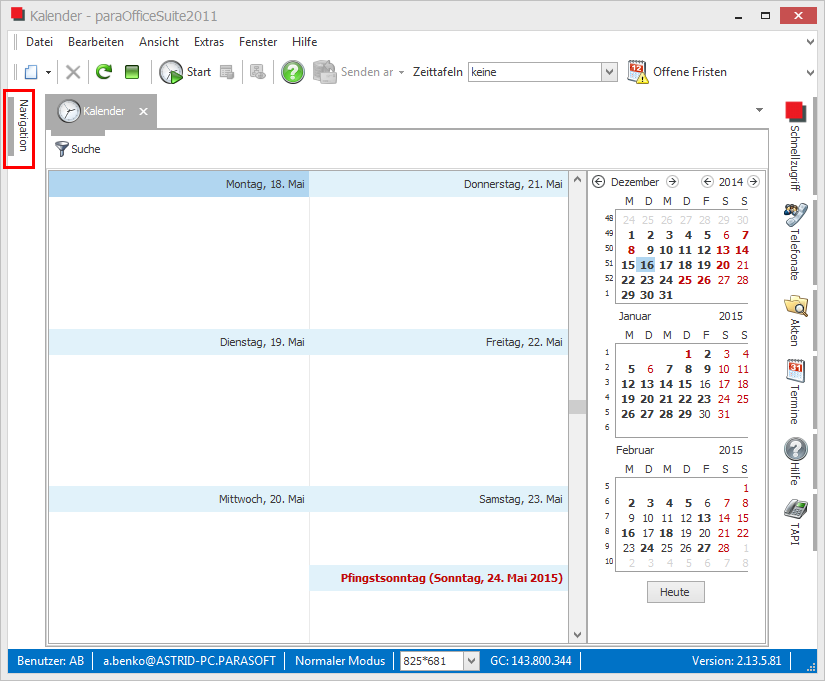The width and height of the screenshot is (825, 681).
Task: Click the Suche filter funnel icon
Action: click(x=62, y=149)
